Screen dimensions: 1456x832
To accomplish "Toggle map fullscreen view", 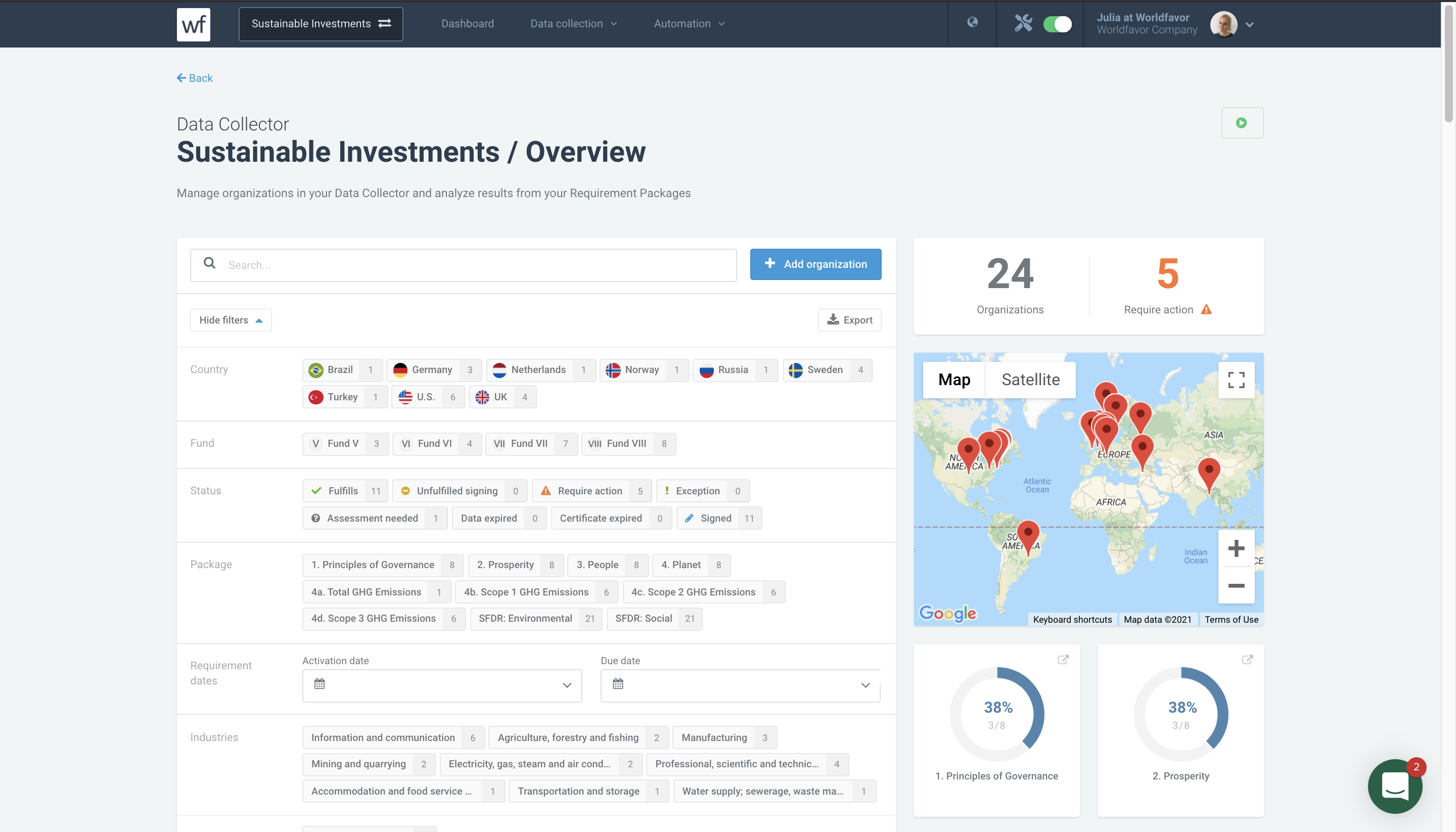I will click(1236, 380).
